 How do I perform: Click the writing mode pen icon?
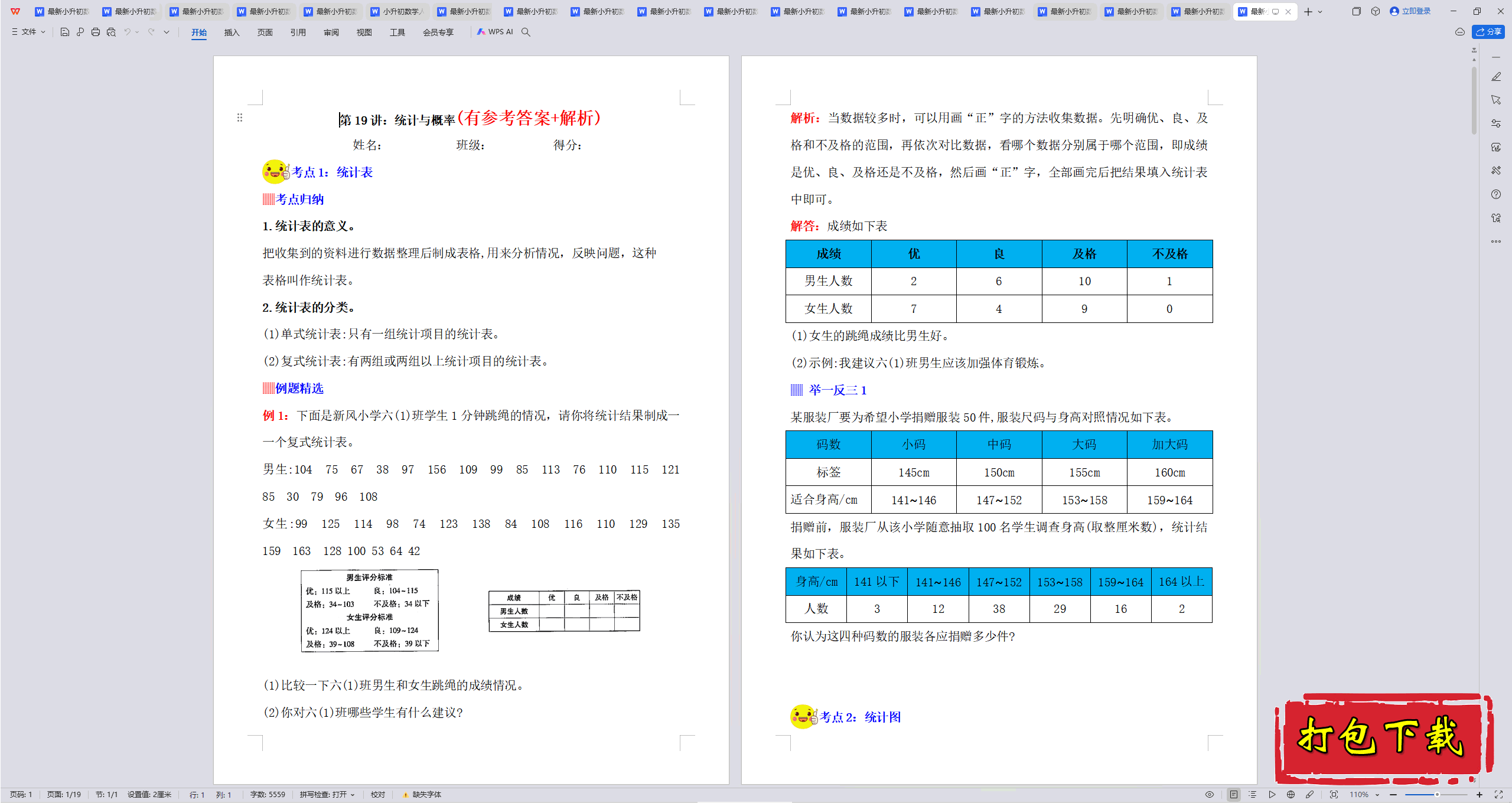1310,795
